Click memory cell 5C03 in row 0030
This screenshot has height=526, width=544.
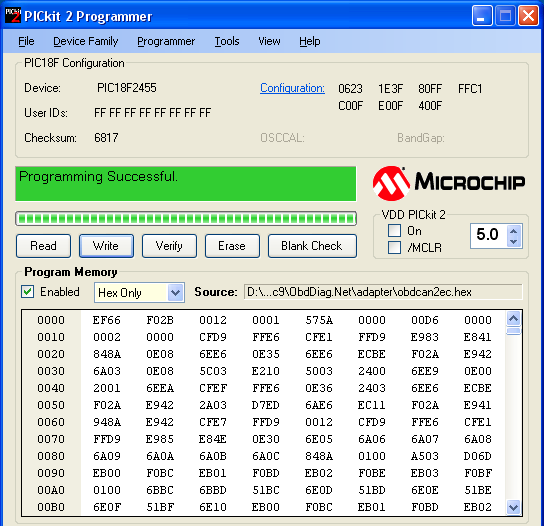(213, 371)
